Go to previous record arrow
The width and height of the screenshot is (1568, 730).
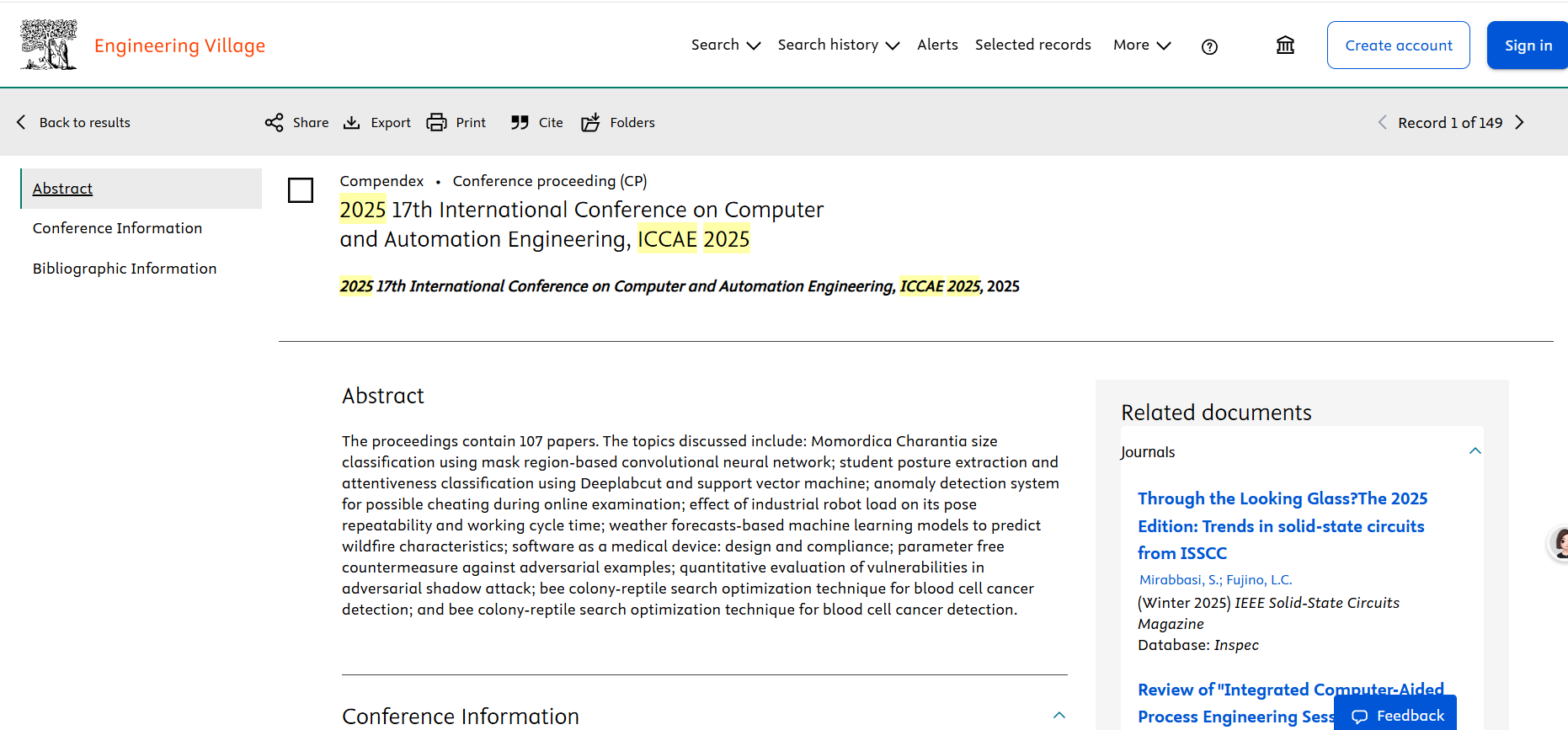(1382, 123)
